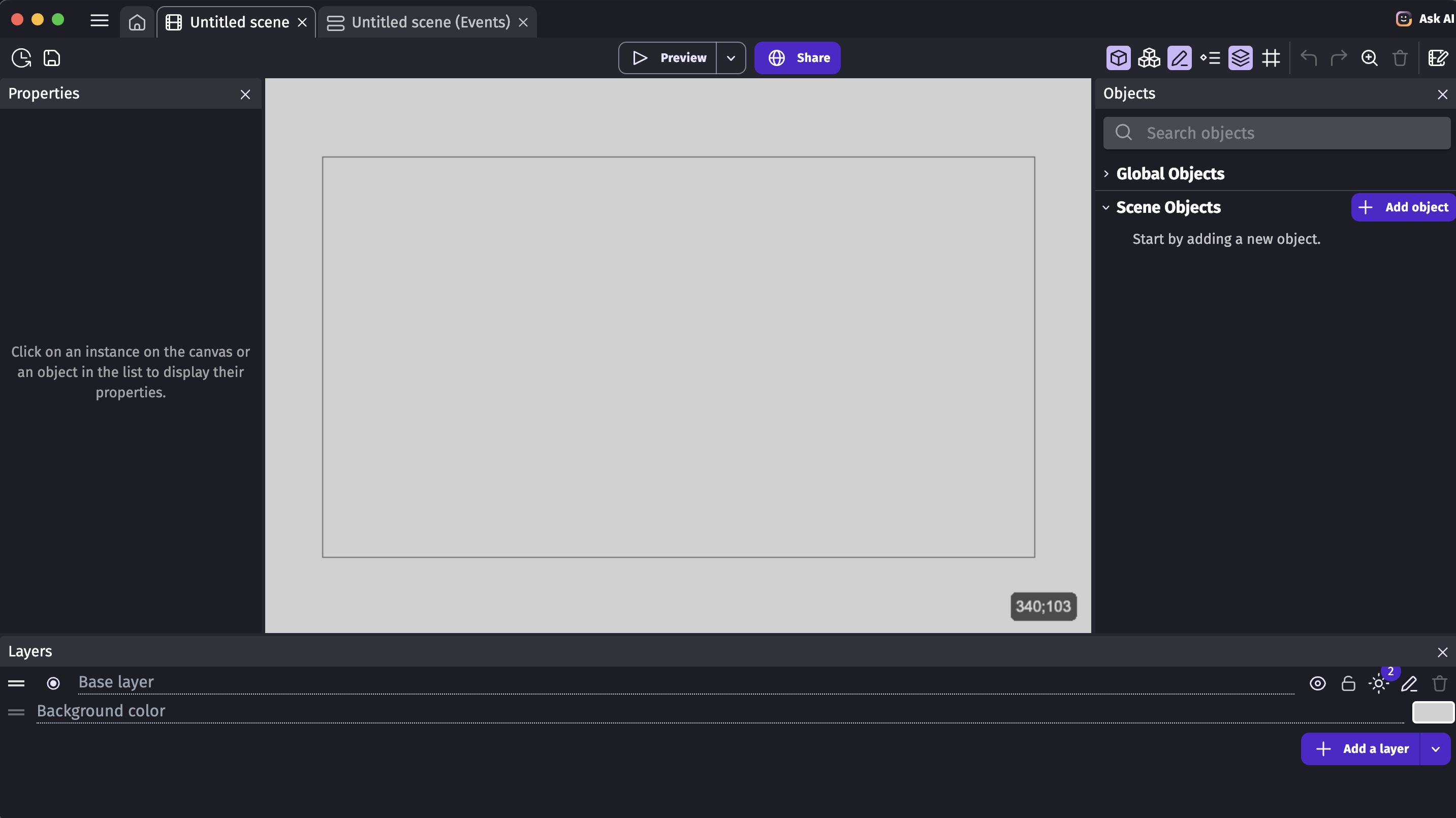Toggle the grid icon in toolbar
Image resolution: width=1456 pixels, height=818 pixels.
click(x=1271, y=57)
